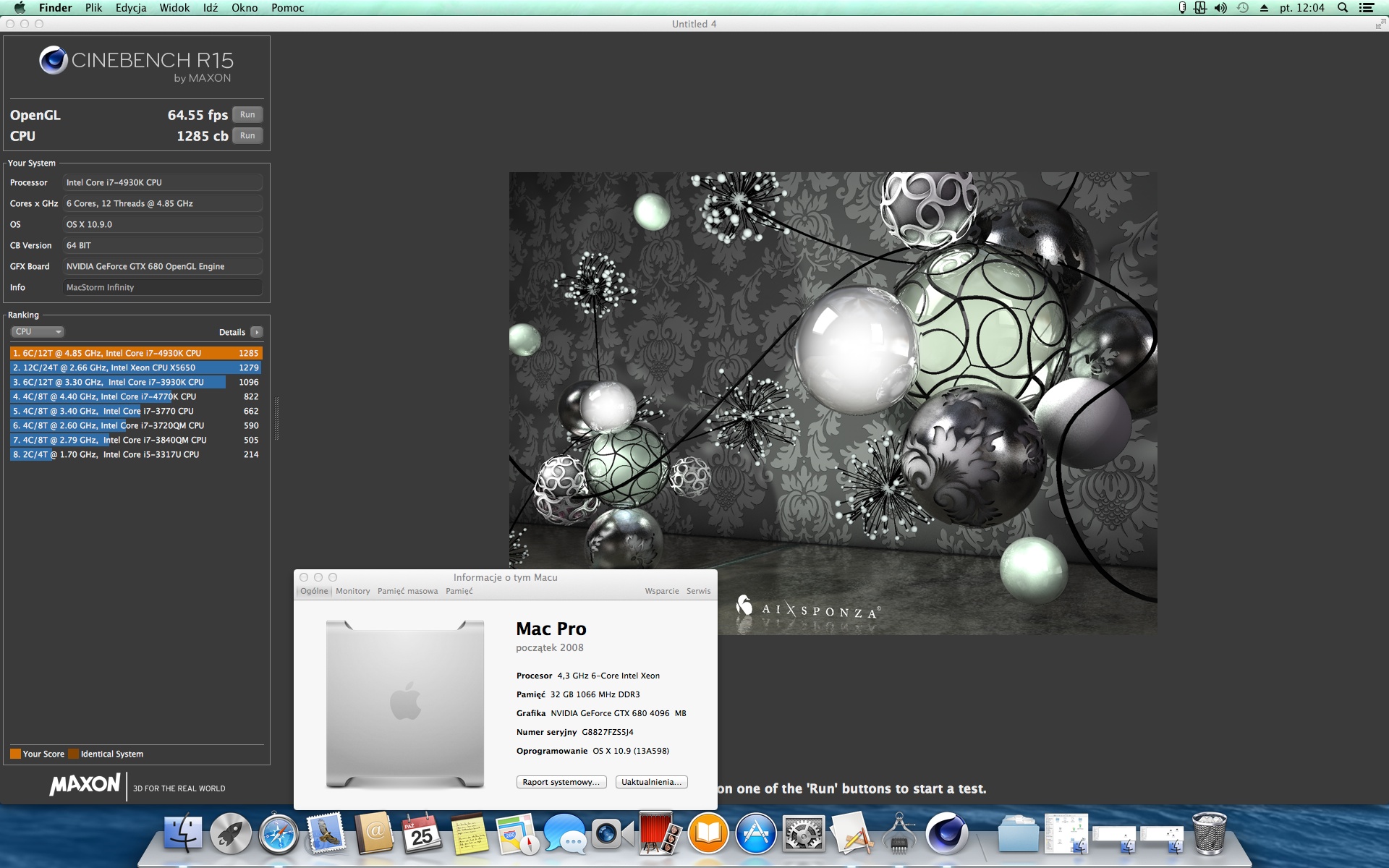
Task: Open the Plik menu
Action: (93, 8)
